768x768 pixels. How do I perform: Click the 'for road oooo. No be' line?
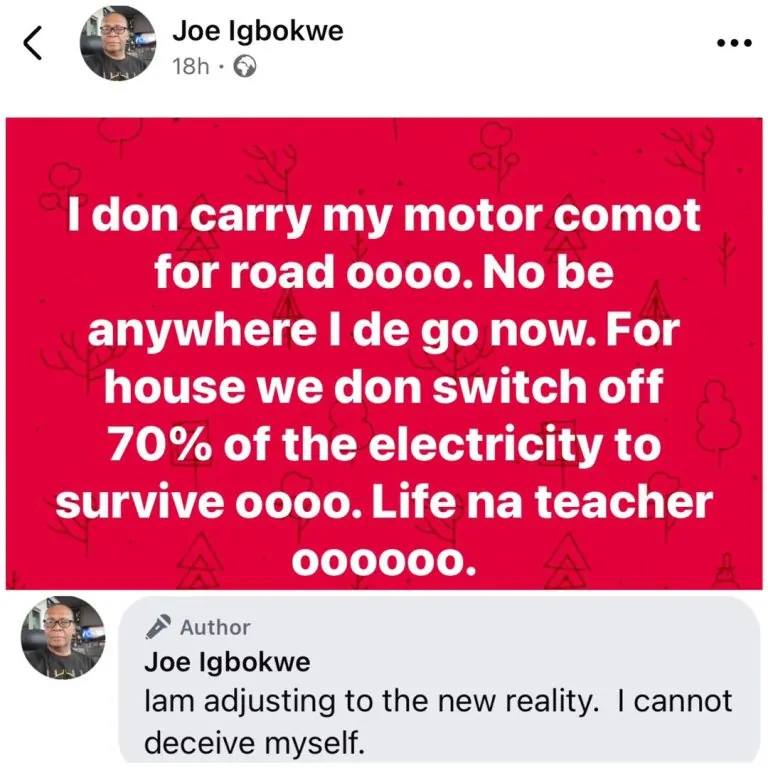tap(384, 272)
